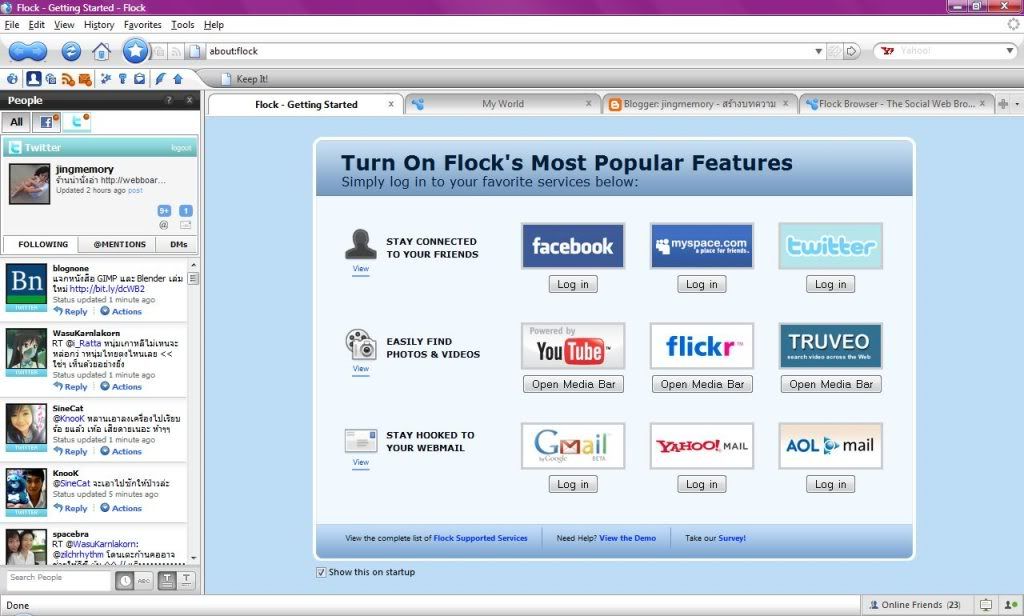Image resolution: width=1024 pixels, height=616 pixels.
Task: Show All accounts in People sidebar
Action: pos(16,122)
